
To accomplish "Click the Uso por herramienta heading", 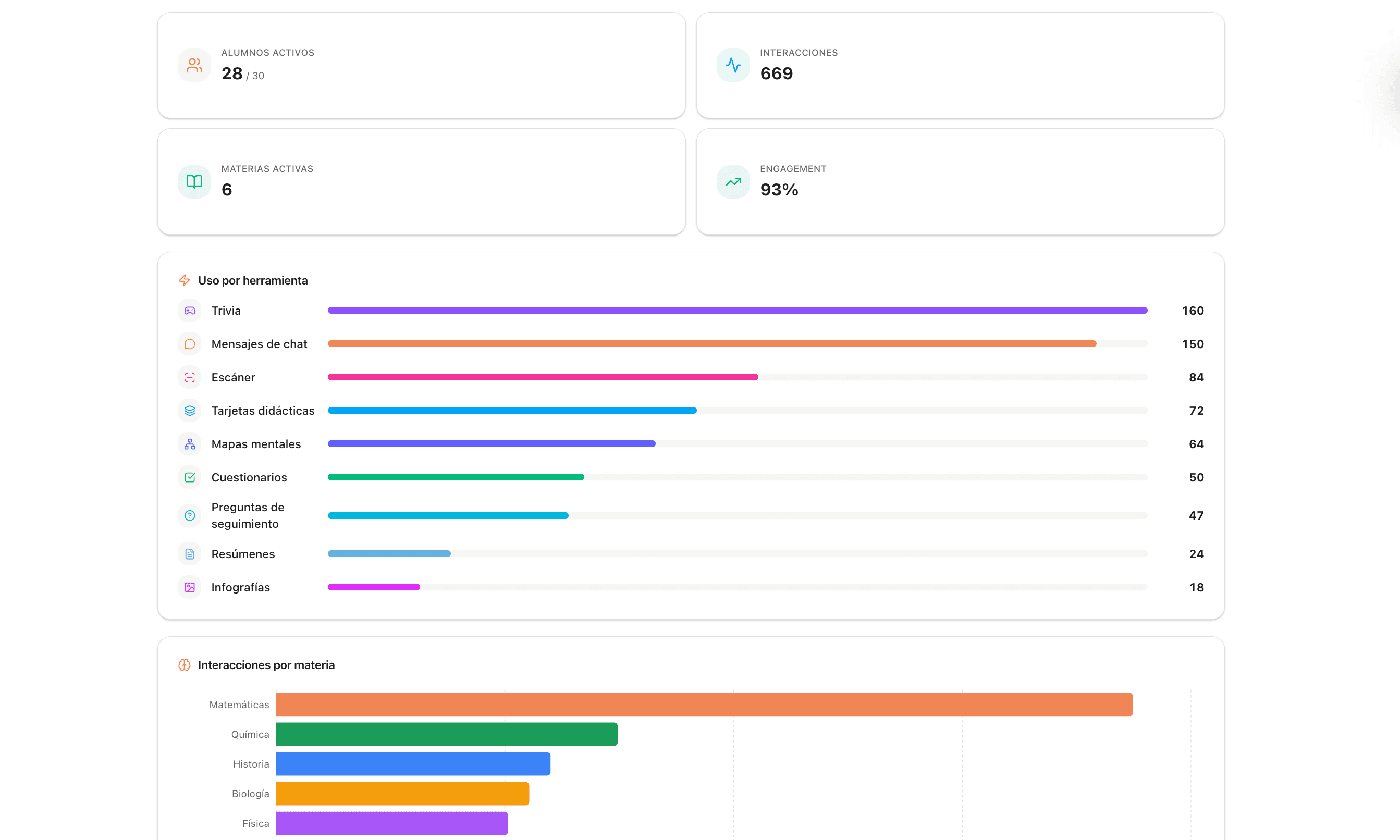I will point(252,281).
